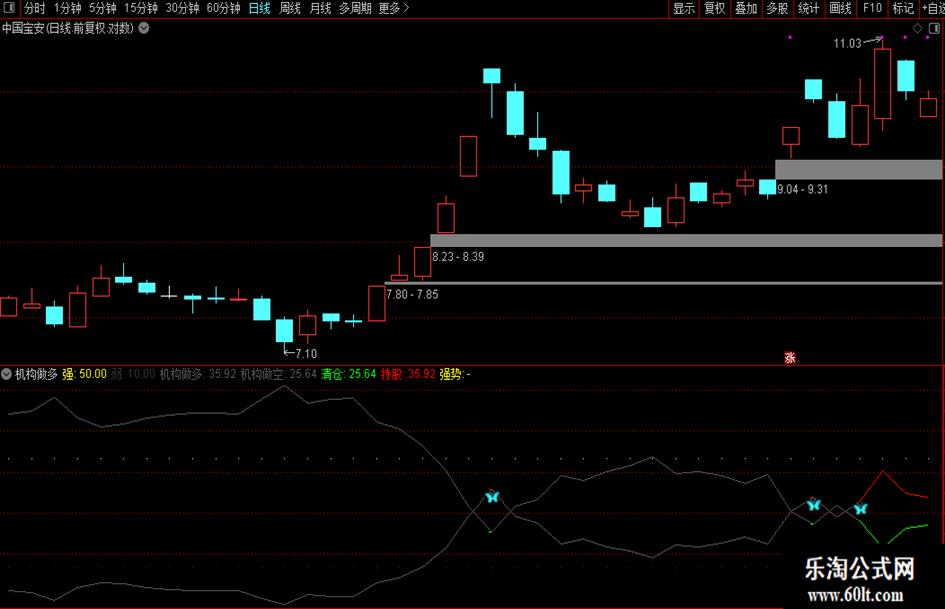Image resolution: width=945 pixels, height=609 pixels.
Task: Open the 复权 adjustment menu
Action: [715, 8]
